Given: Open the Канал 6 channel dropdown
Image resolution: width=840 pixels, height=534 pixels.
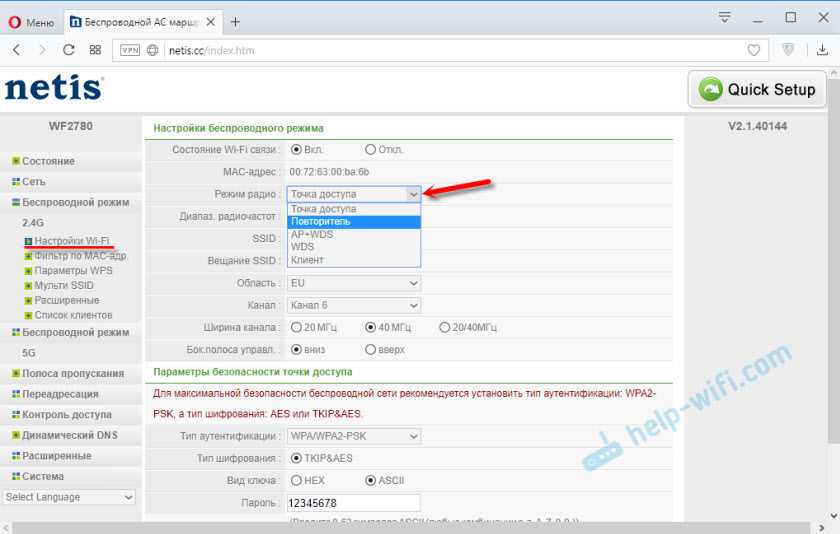Looking at the screenshot, I should pos(354,305).
